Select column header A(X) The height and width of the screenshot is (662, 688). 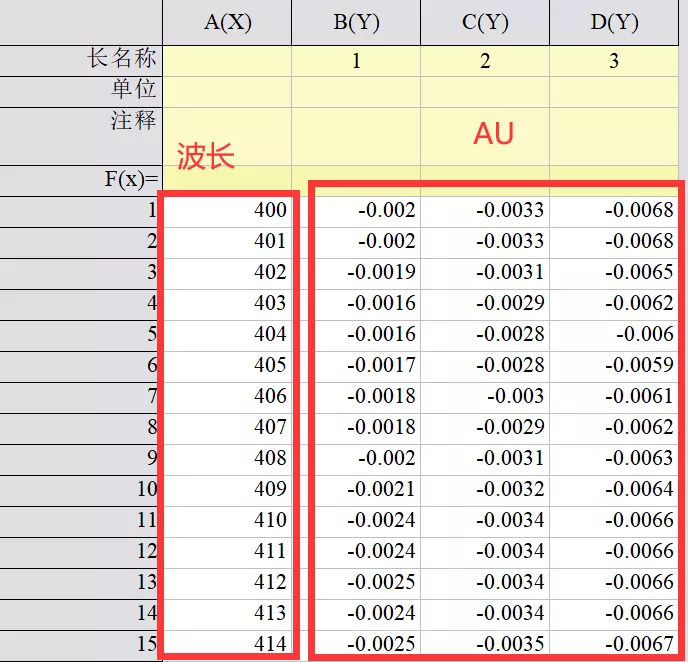coord(227,23)
